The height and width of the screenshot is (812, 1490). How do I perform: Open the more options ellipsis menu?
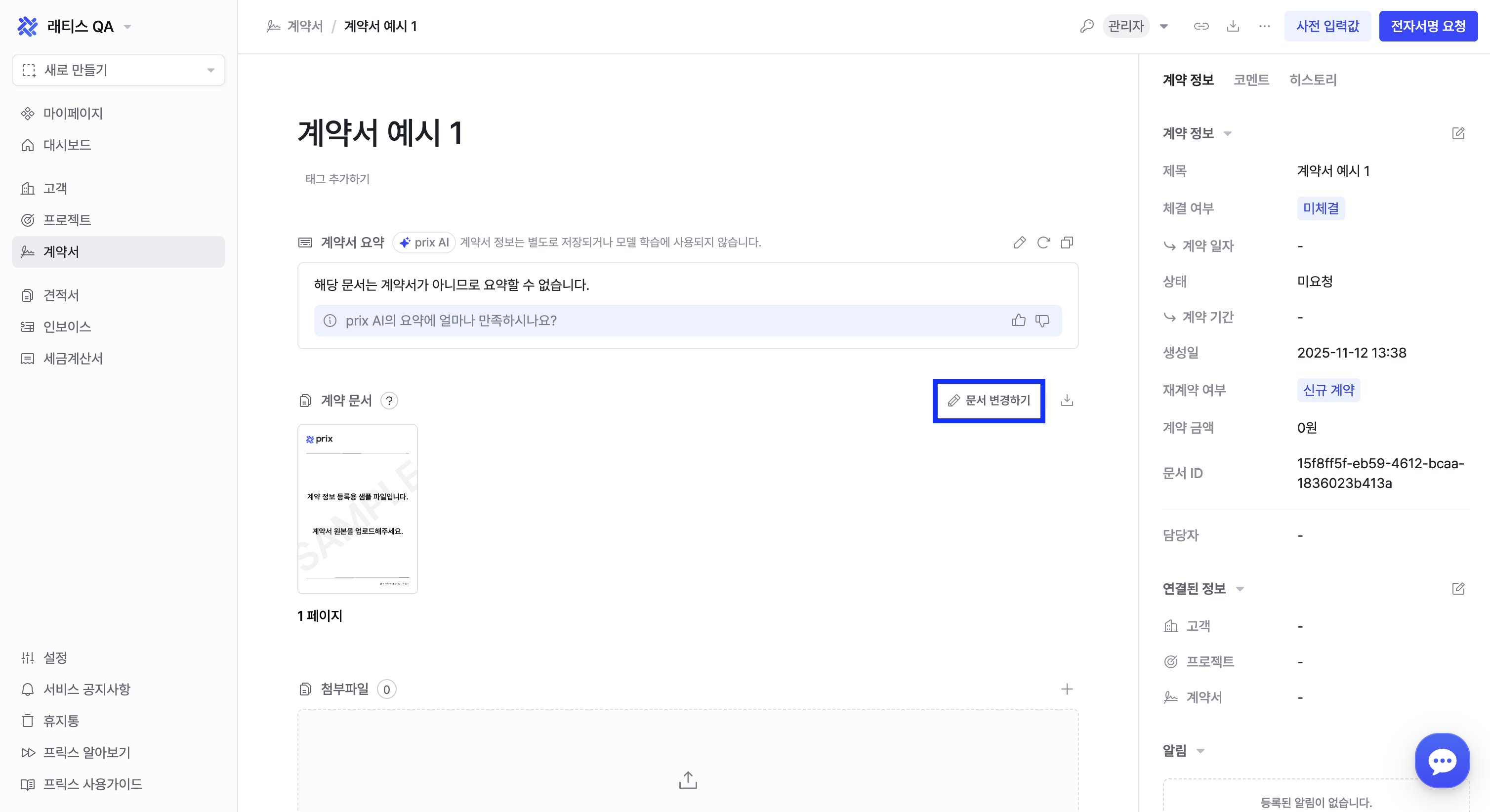coord(1264,26)
